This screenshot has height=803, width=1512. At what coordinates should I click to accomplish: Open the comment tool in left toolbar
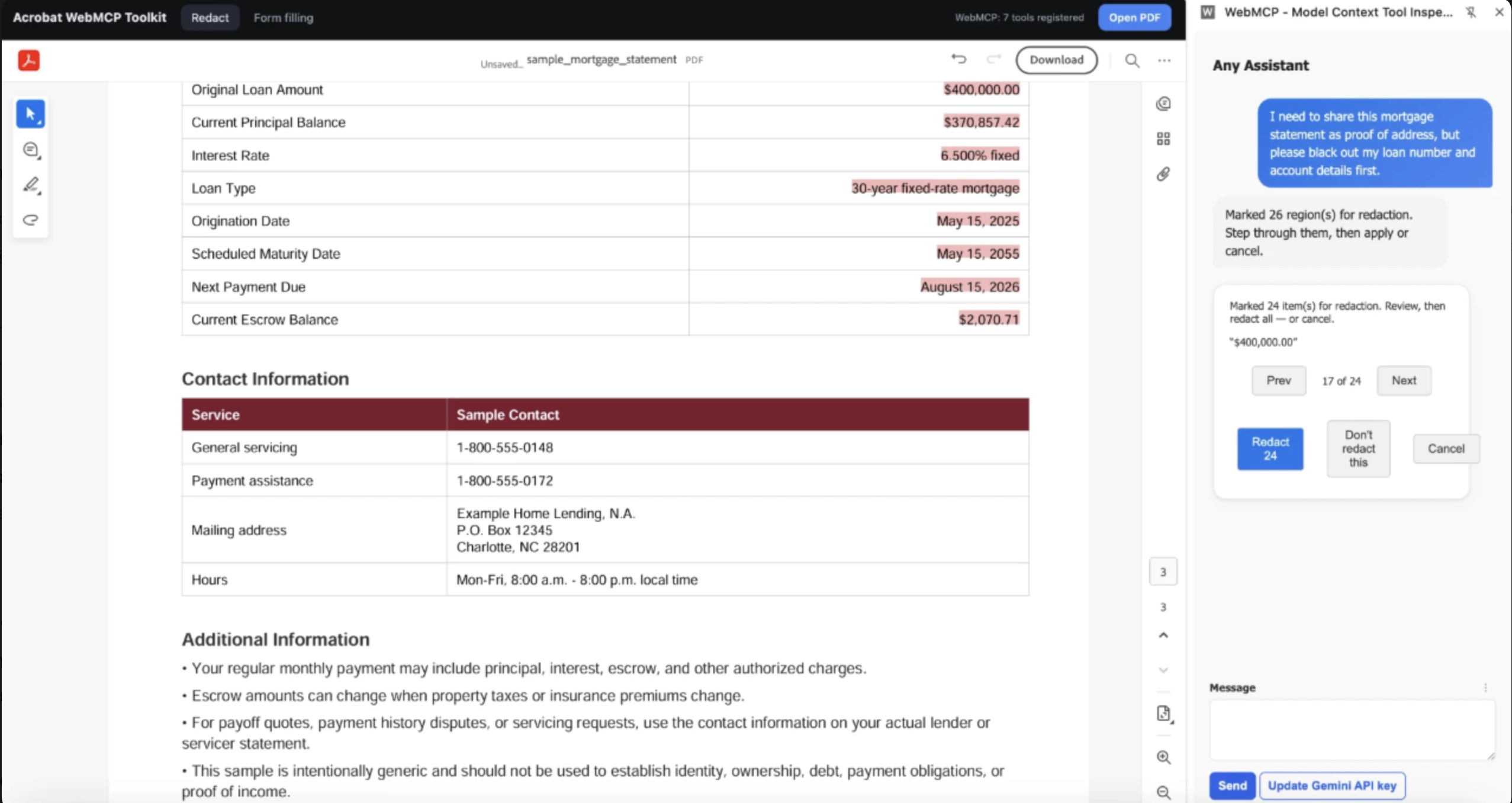(31, 150)
